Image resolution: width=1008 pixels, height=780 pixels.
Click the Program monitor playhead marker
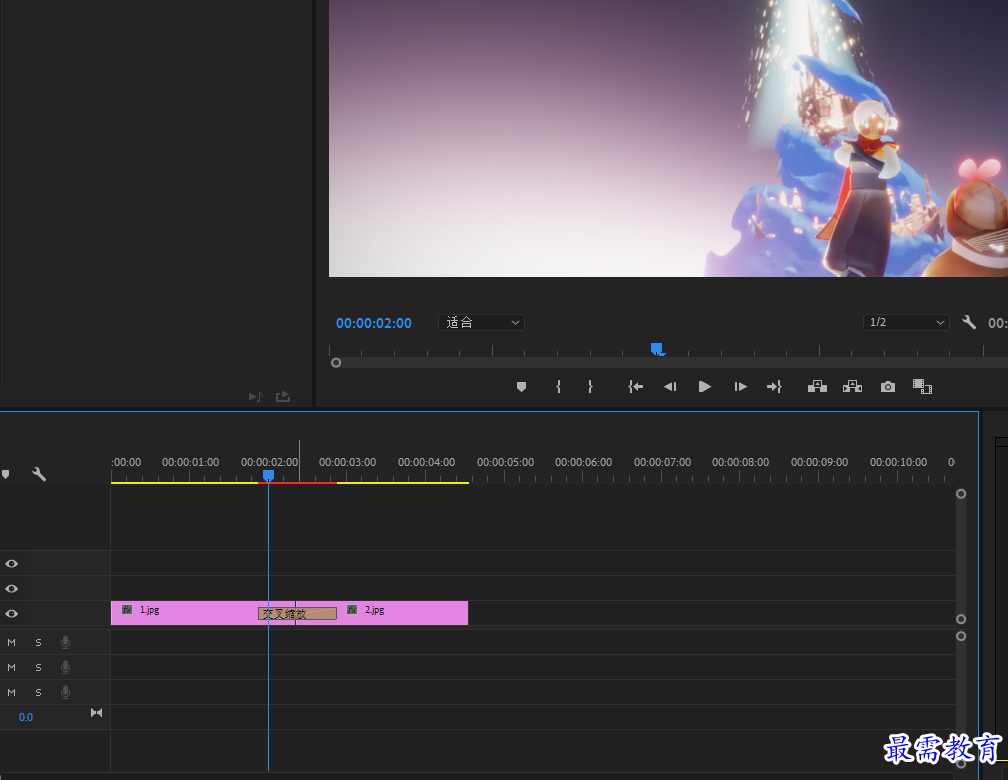[x=656, y=349]
